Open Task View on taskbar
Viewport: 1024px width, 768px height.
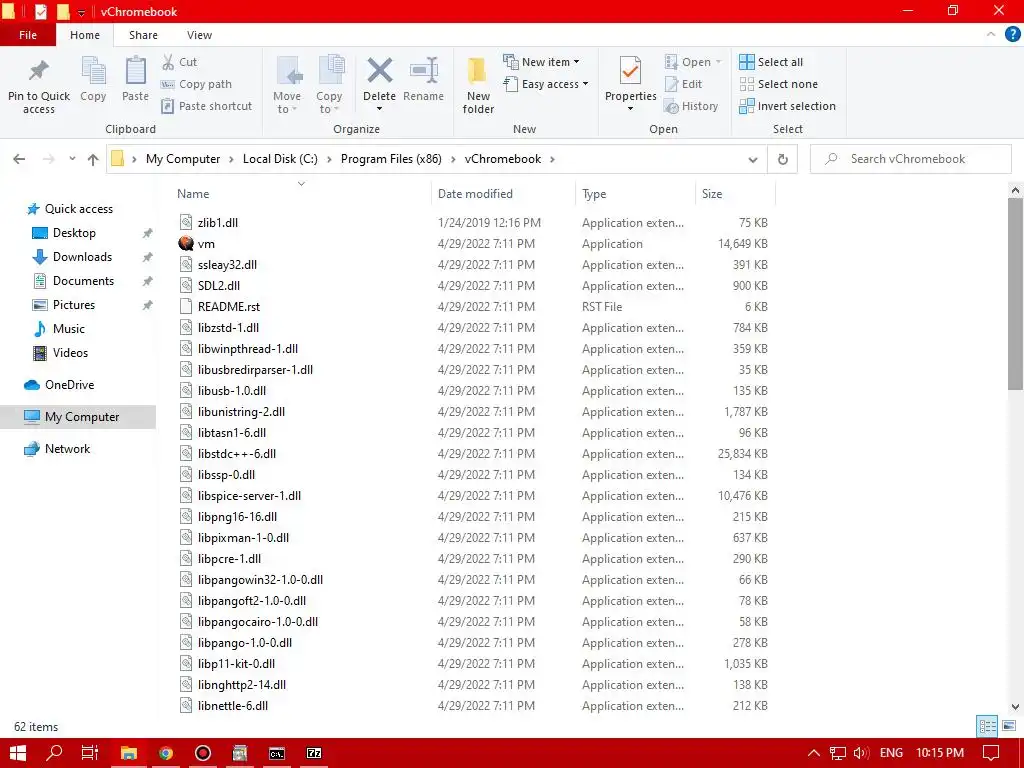(89, 753)
